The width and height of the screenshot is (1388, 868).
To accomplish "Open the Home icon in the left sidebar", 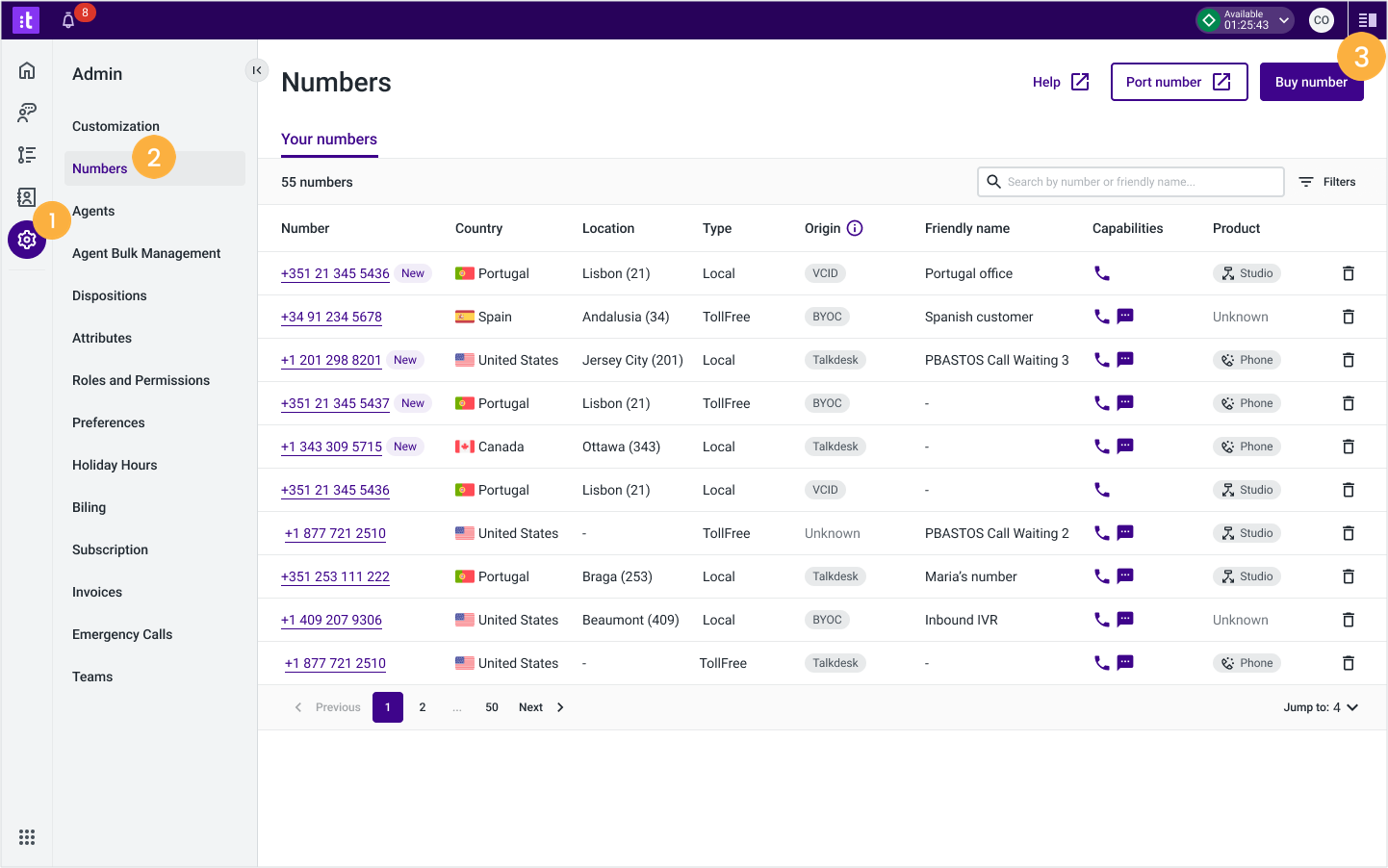I will pos(27,69).
